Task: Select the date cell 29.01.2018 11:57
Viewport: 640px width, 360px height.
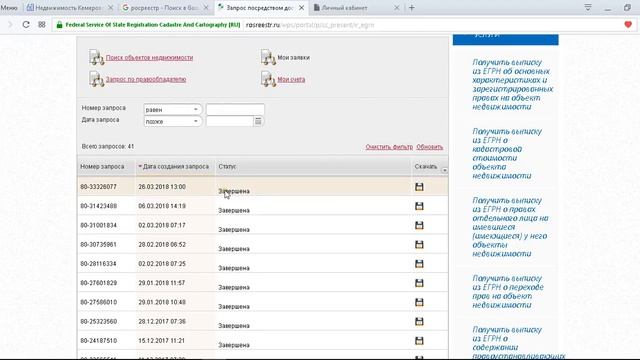Action: click(162, 283)
